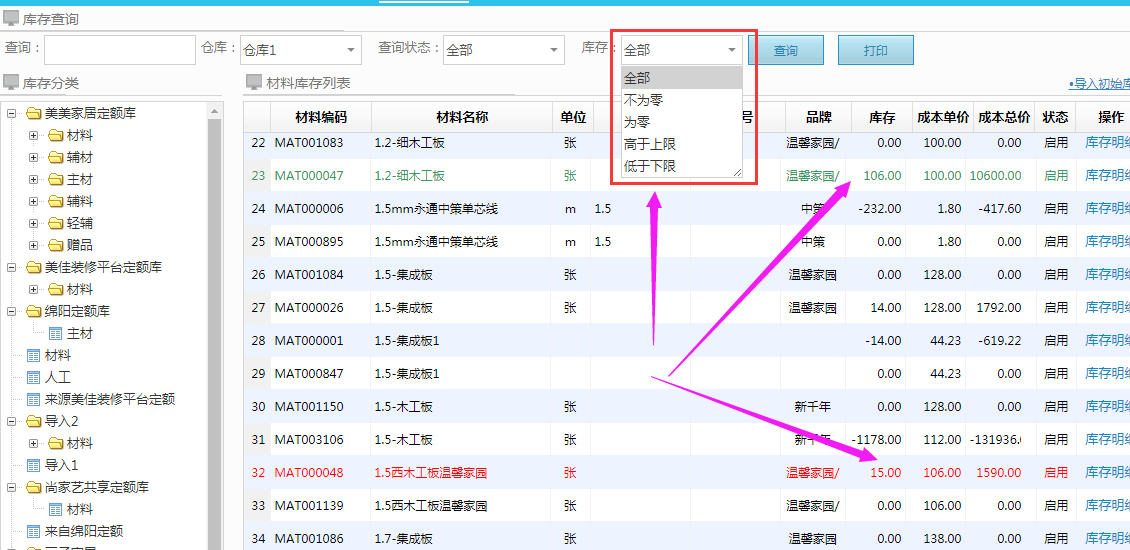This screenshot has height=550, width=1130.
Task: Click the table icon next to 导入1
Action: coord(33,465)
